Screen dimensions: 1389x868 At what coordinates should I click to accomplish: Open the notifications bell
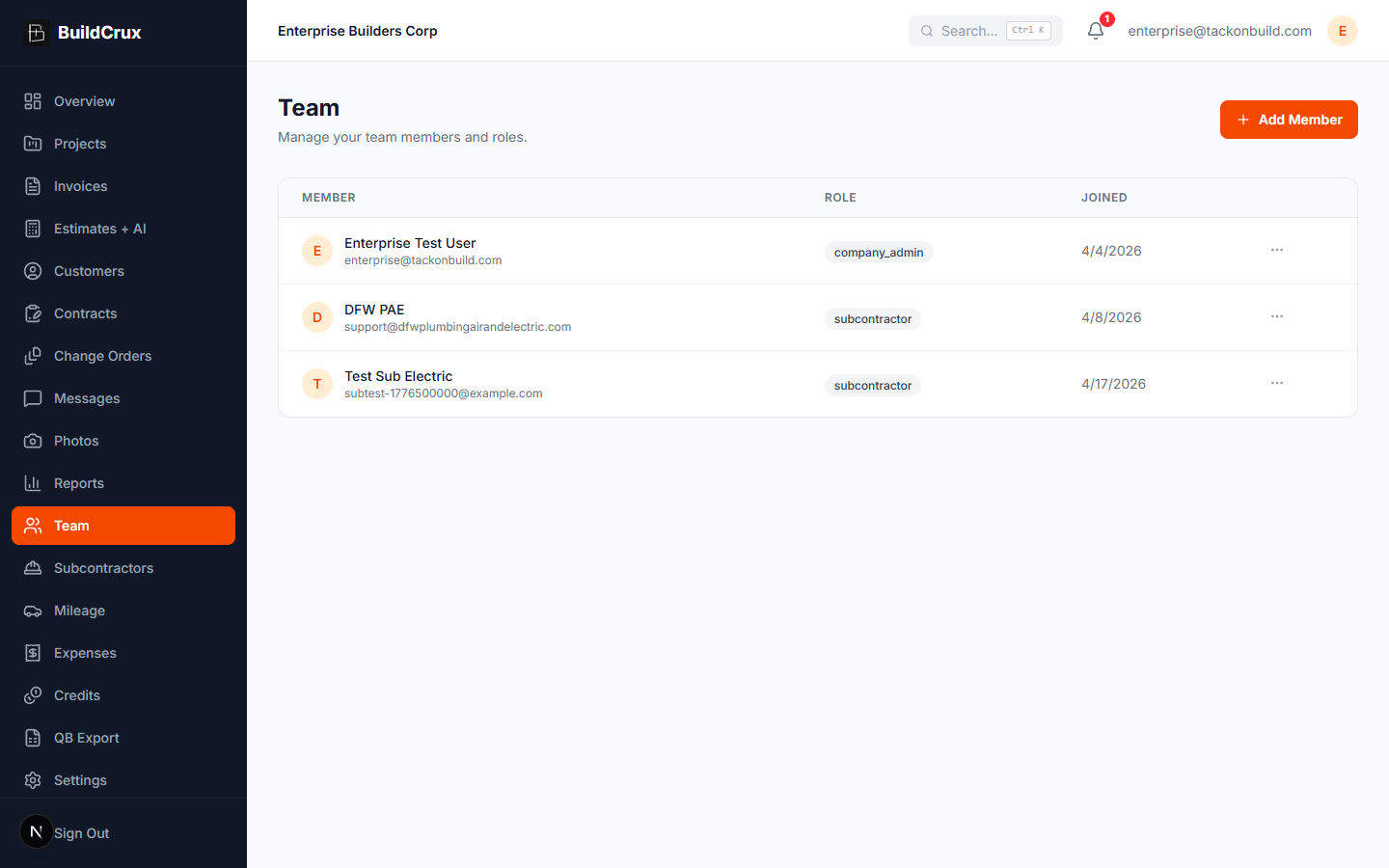(x=1096, y=31)
